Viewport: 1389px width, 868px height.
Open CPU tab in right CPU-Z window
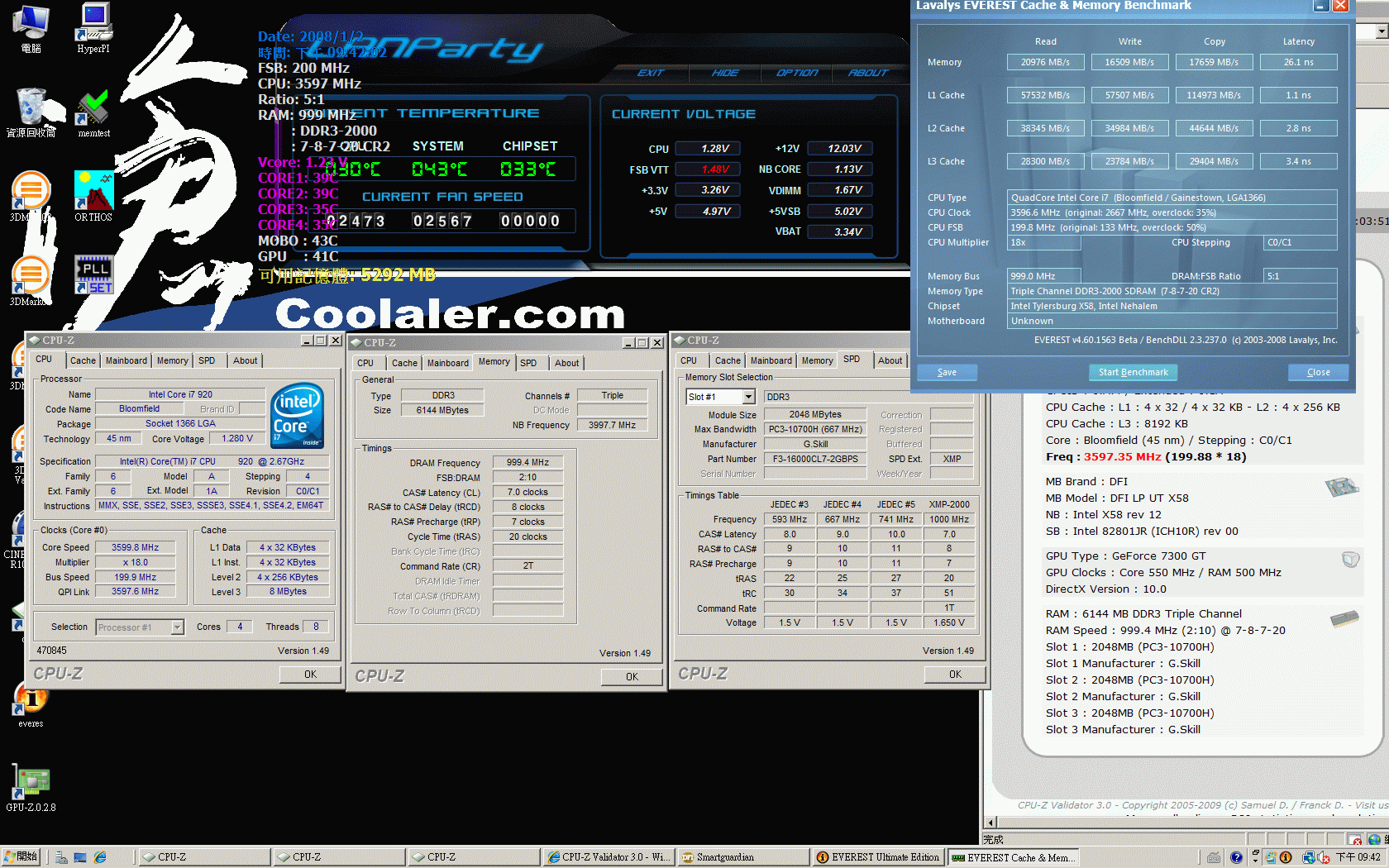click(689, 360)
